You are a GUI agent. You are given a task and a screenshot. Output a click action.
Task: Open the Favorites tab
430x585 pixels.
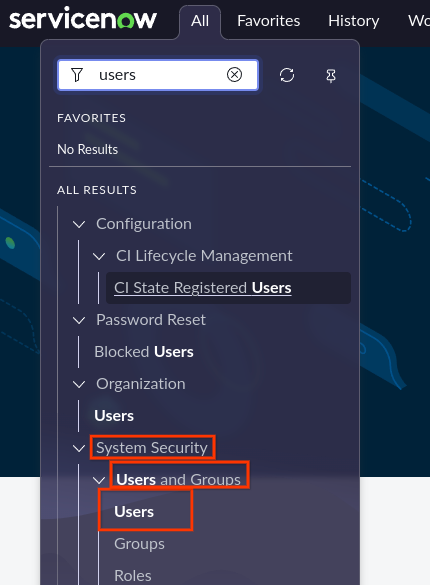click(x=269, y=21)
